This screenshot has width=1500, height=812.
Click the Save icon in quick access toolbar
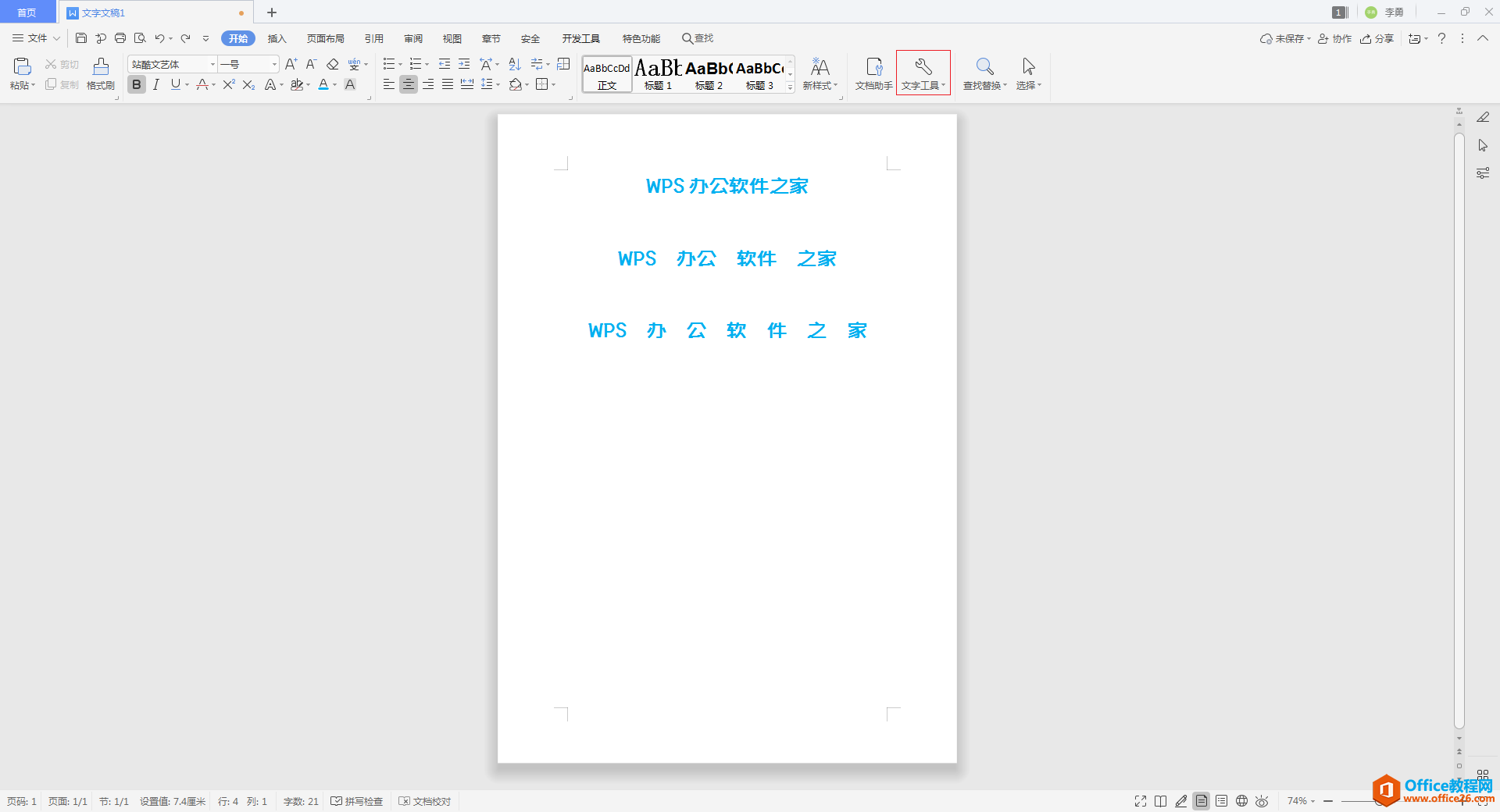coord(81,38)
